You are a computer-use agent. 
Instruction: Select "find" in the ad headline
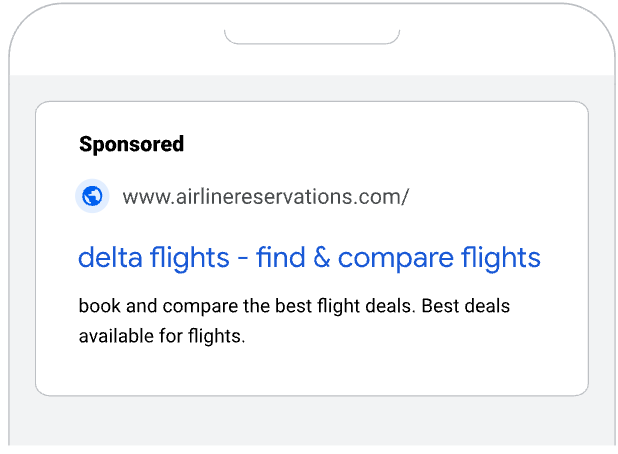coord(279,258)
